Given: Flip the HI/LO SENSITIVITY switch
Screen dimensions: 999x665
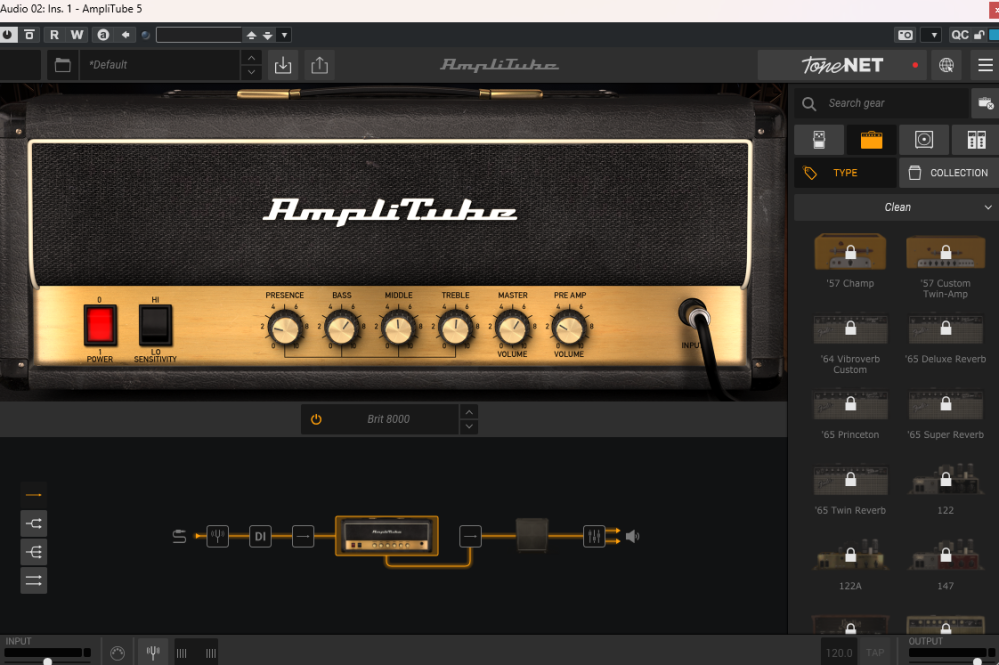Looking at the screenshot, I should click(155, 325).
